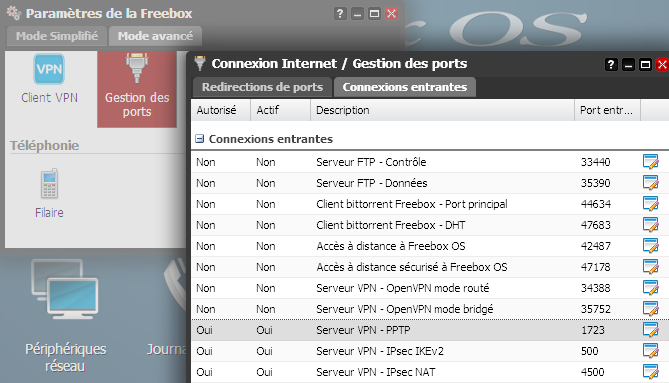The width and height of the screenshot is (669, 383).
Task: Minimize the Paramètres de la Freebox window
Action: tap(357, 14)
